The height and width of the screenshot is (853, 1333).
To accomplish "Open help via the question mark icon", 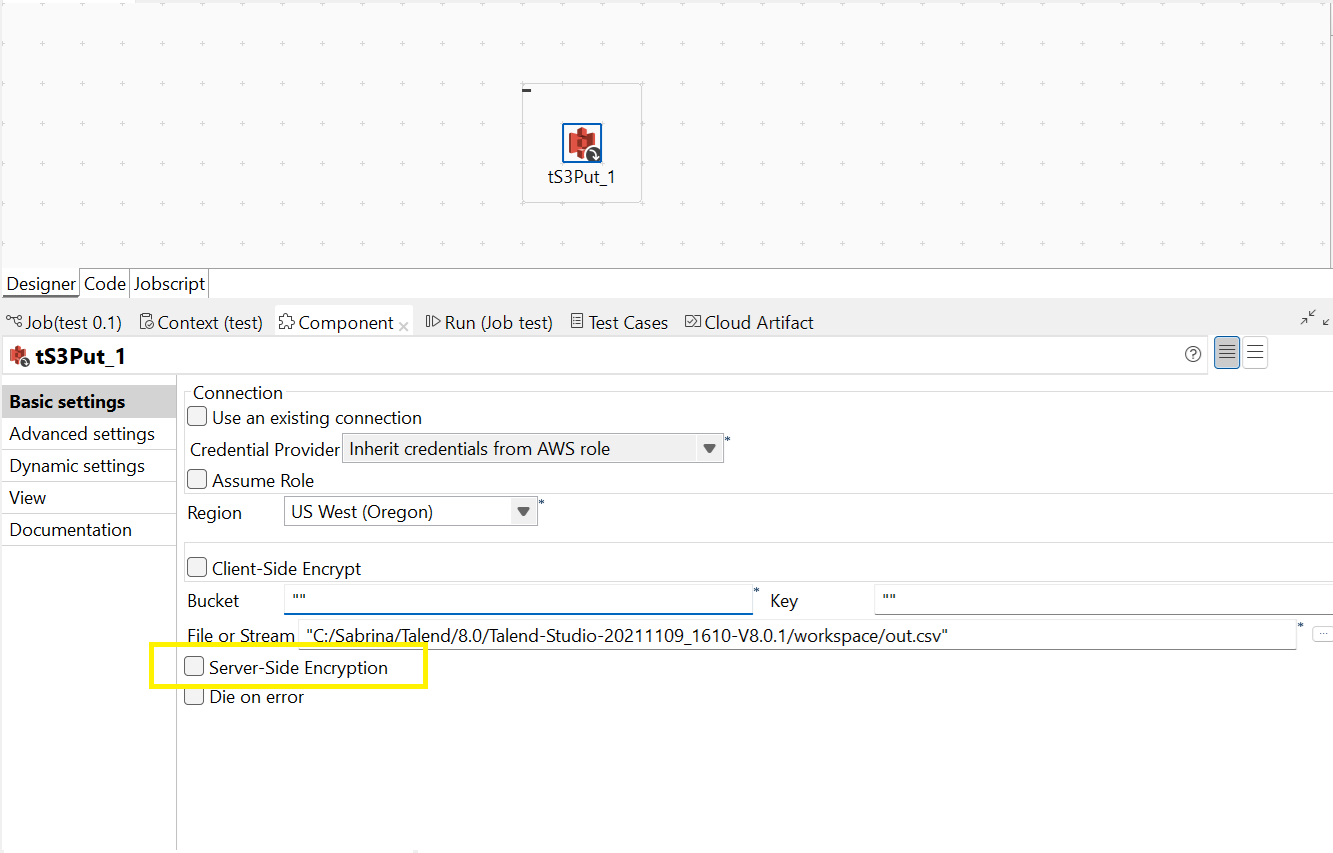I will click(x=1192, y=353).
